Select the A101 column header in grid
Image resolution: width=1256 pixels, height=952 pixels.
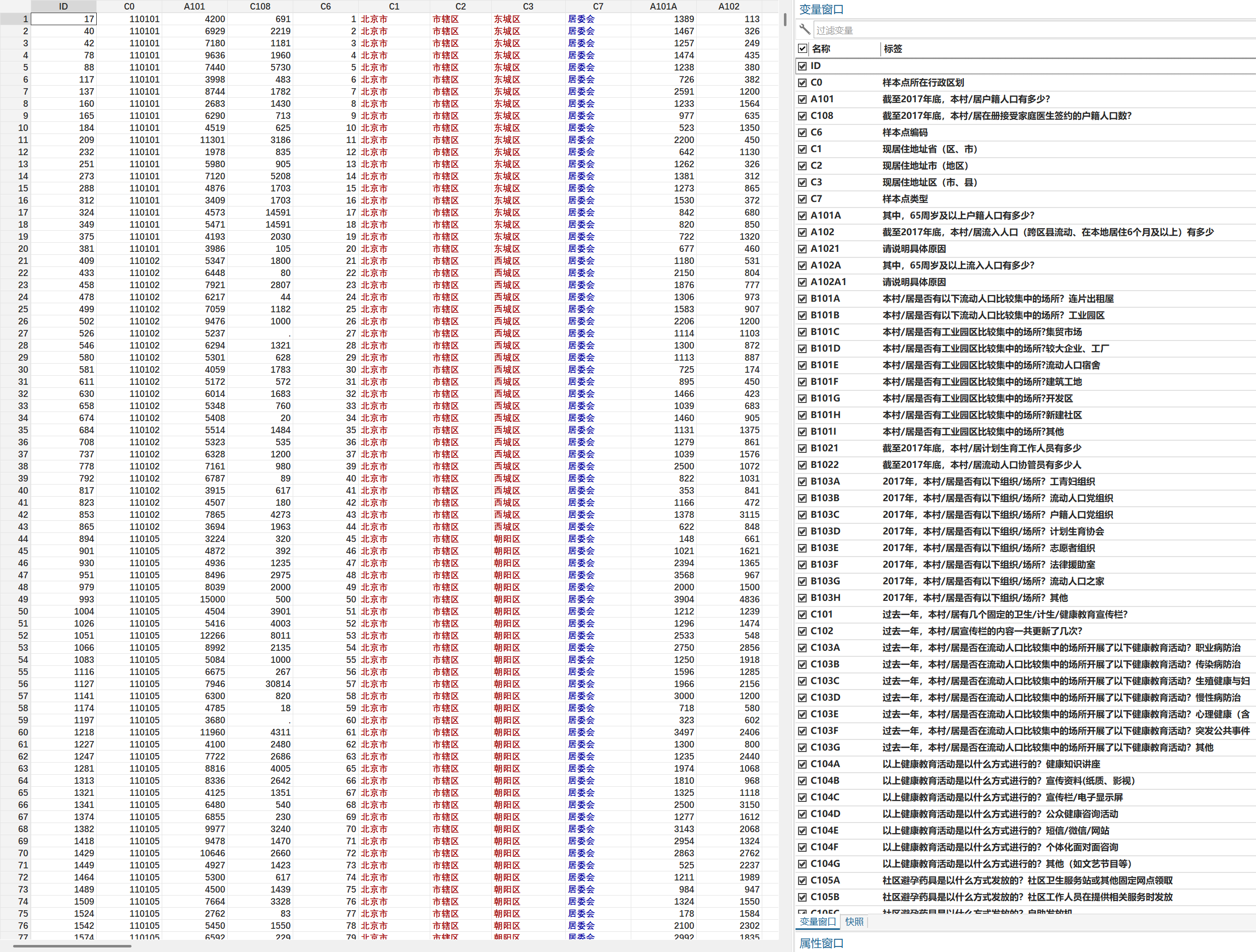(194, 6)
